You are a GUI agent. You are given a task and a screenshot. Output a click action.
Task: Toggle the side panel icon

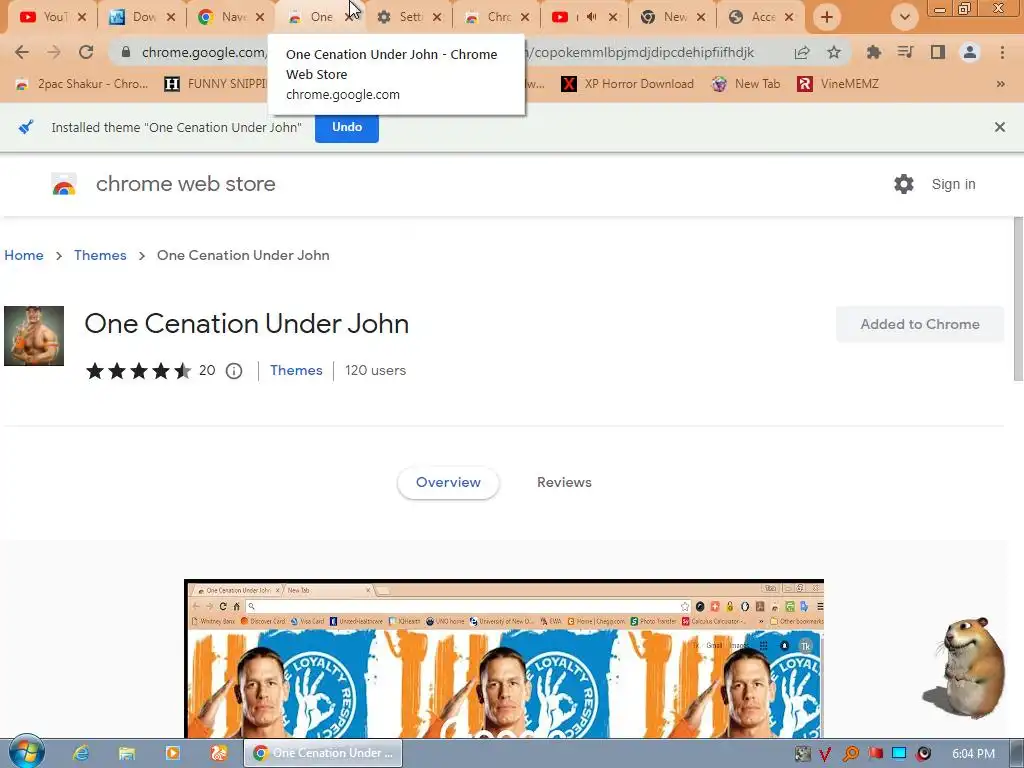[x=938, y=52]
